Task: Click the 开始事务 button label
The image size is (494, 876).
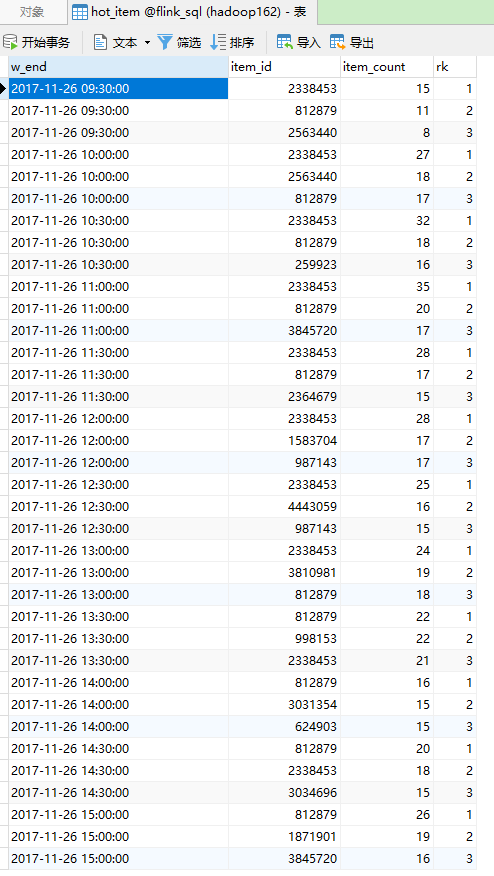Action: click(x=46, y=42)
